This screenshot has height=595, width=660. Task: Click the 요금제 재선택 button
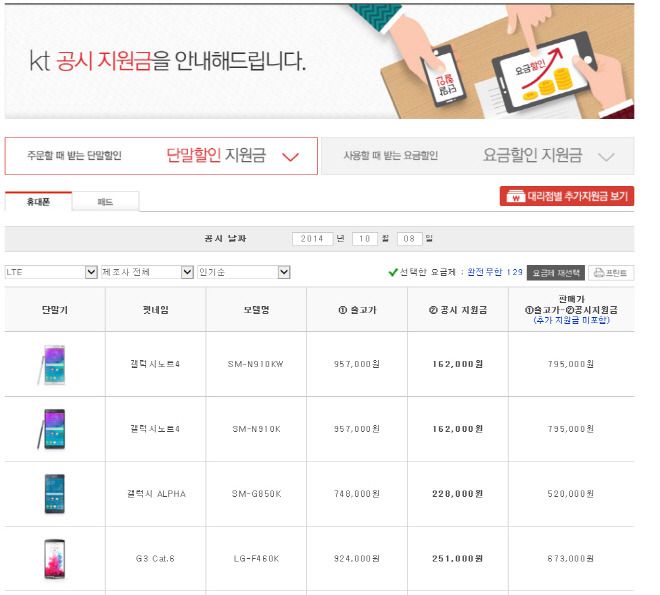click(556, 273)
